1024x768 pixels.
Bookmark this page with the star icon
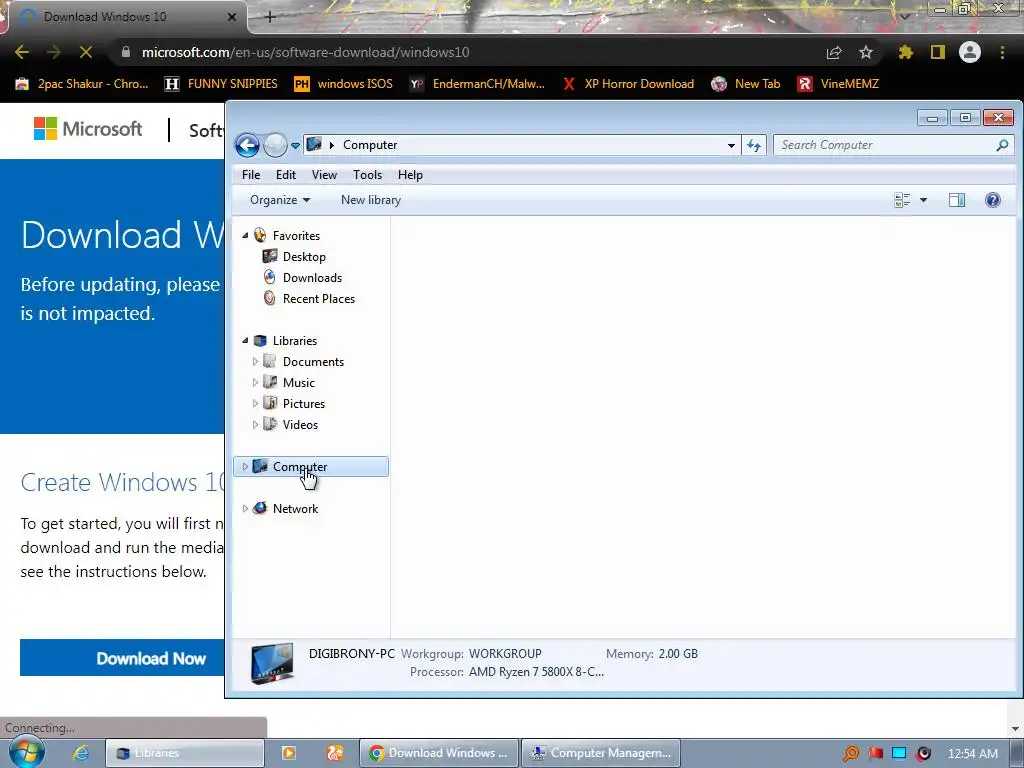pyautogui.click(x=866, y=52)
